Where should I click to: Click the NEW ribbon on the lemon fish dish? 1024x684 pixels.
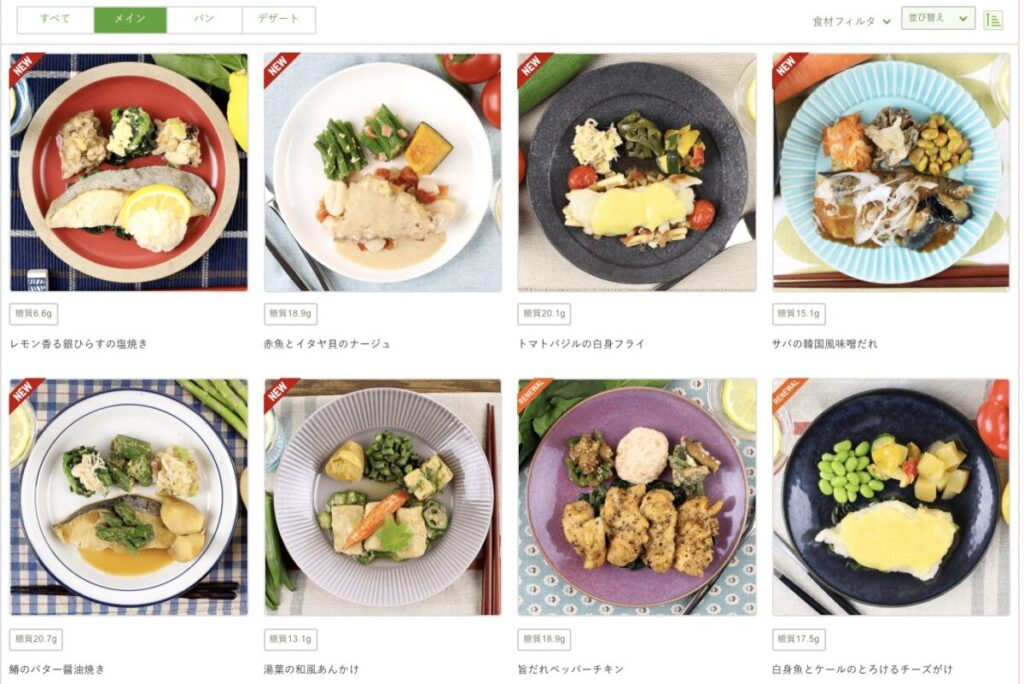coord(25,68)
